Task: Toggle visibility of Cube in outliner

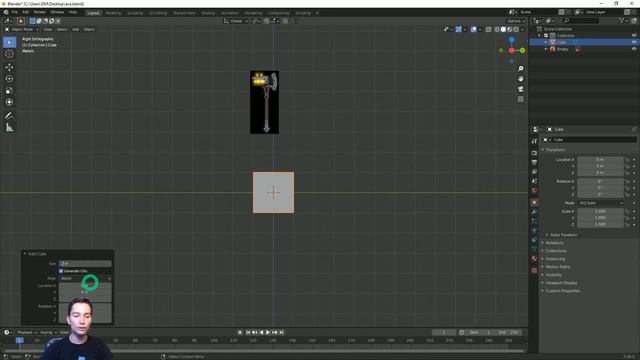Action: (634, 42)
